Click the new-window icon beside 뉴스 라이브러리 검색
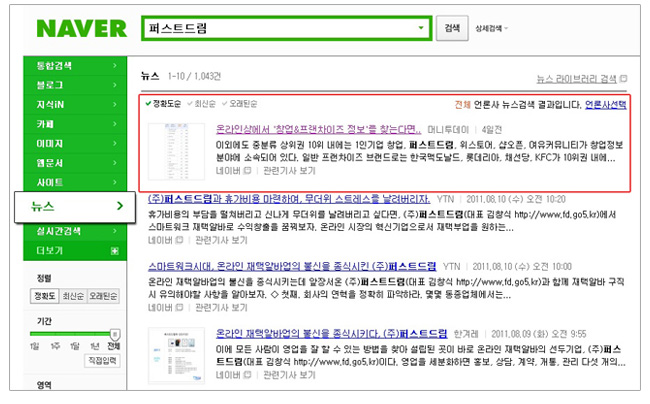The width and height of the screenshot is (650, 404). 623,78
